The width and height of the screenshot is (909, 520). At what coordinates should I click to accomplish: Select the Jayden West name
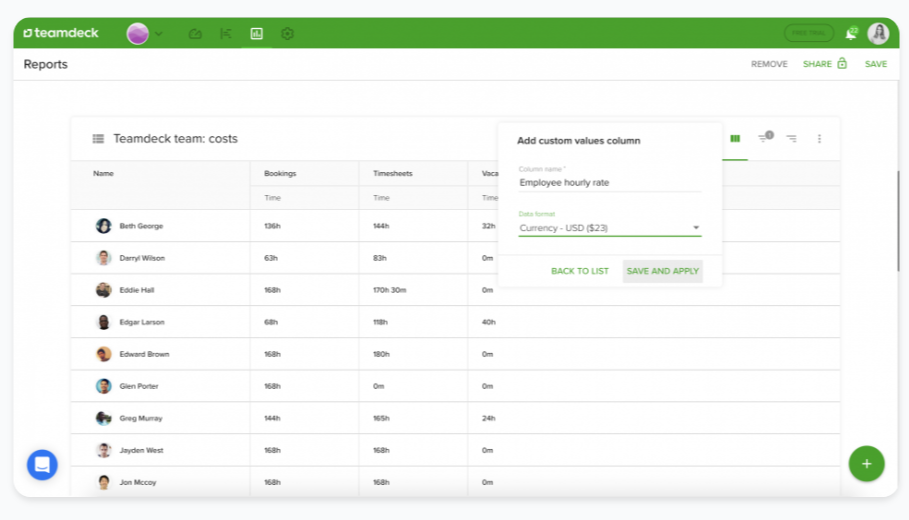pos(141,450)
